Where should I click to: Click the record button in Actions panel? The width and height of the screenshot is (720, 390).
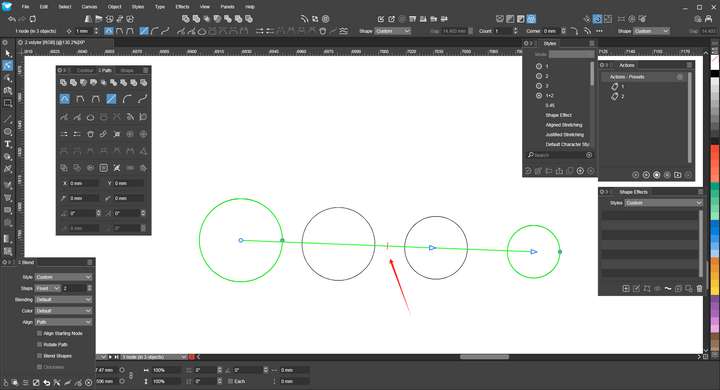(657, 175)
